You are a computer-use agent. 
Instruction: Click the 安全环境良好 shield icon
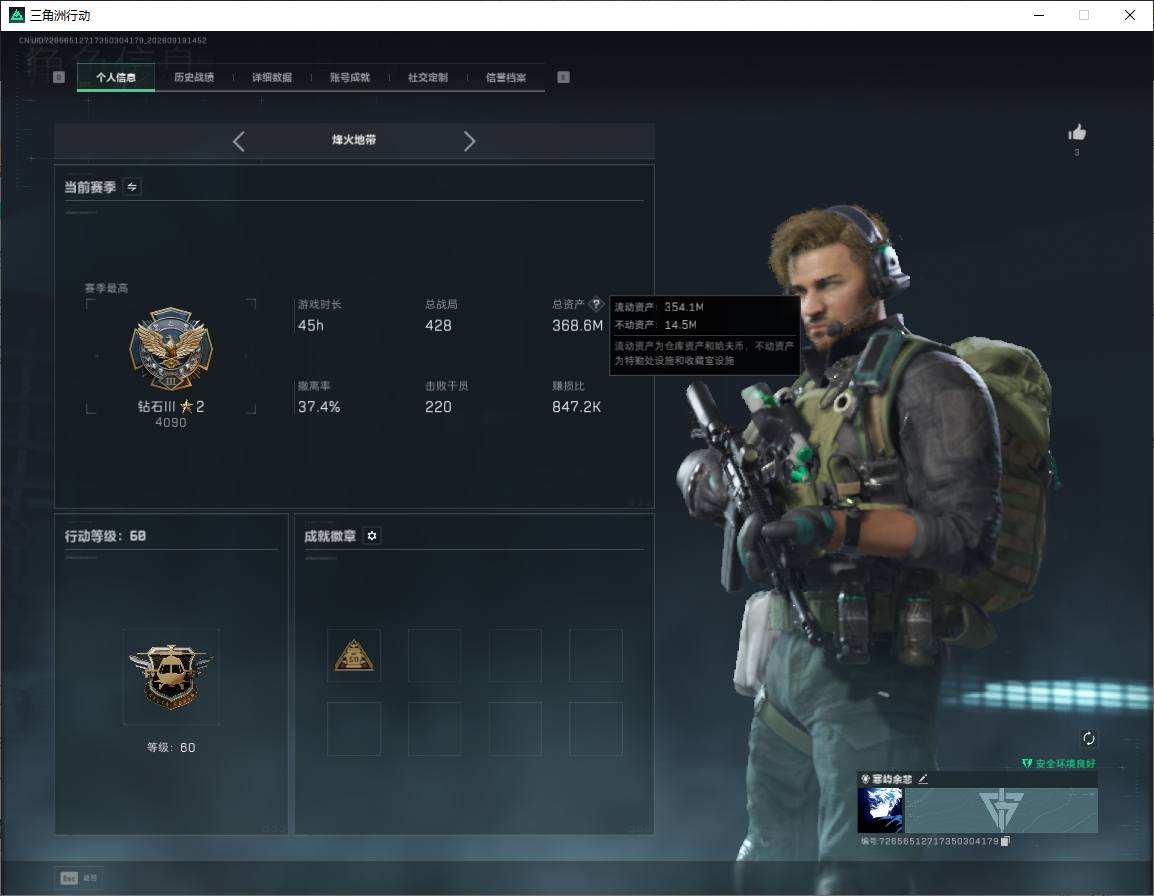click(1027, 763)
